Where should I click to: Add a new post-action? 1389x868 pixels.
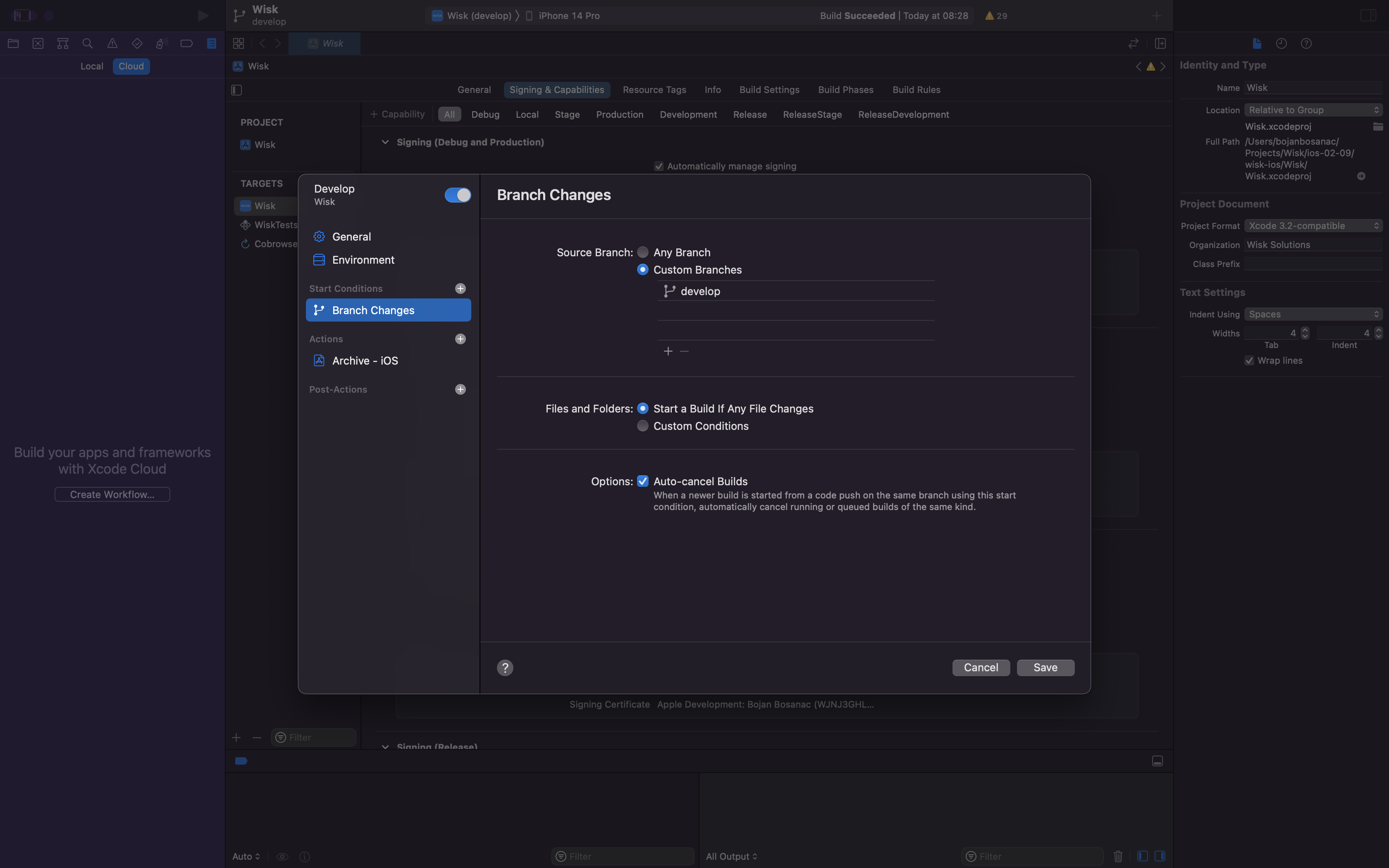tap(461, 389)
